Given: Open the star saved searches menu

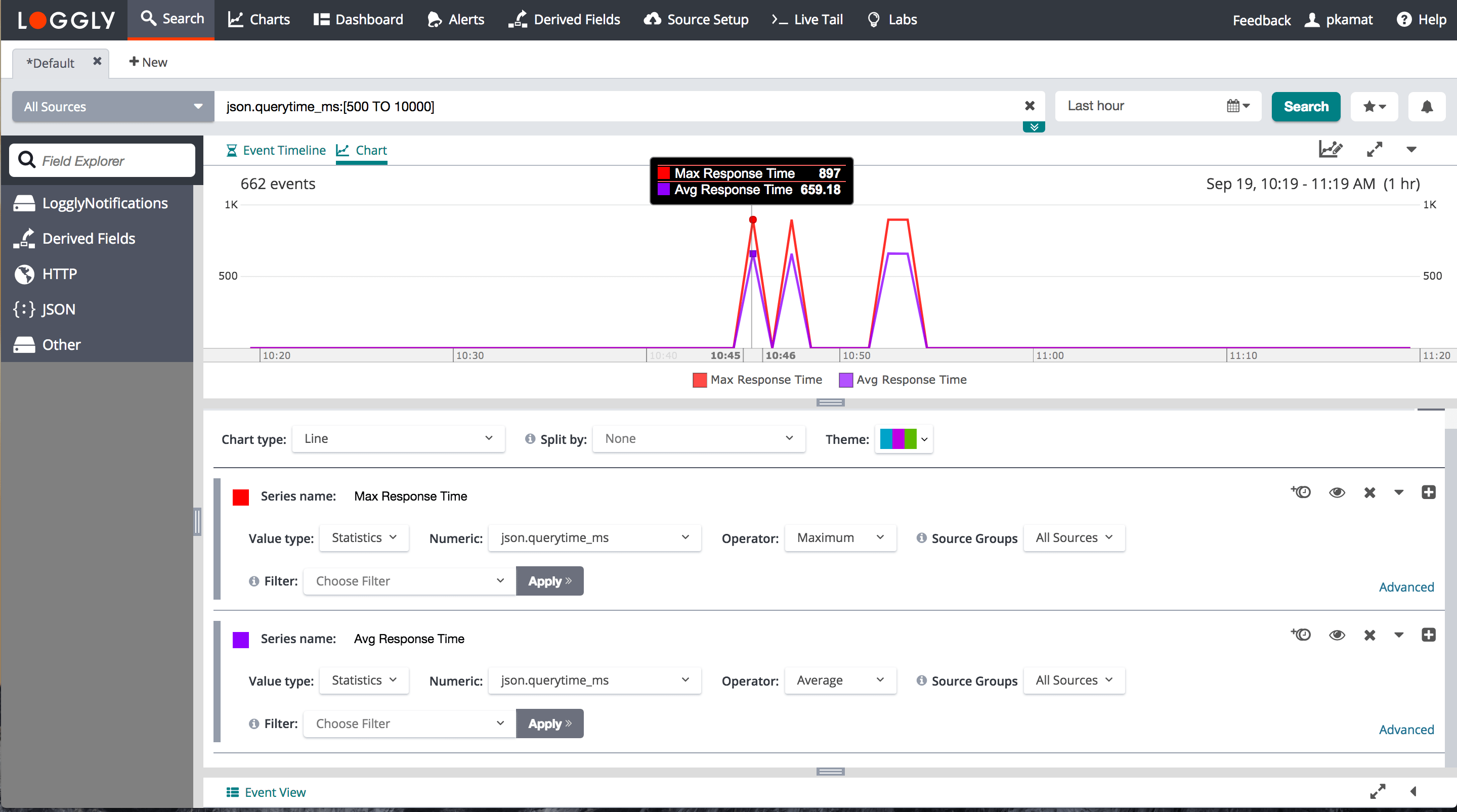Looking at the screenshot, I should point(1374,106).
